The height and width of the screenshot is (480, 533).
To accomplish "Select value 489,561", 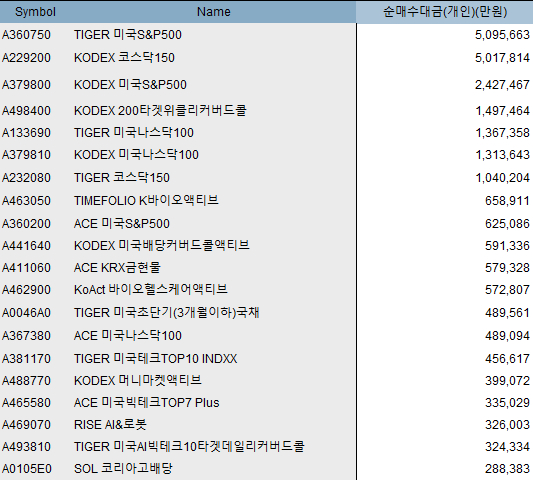I will click(507, 313).
